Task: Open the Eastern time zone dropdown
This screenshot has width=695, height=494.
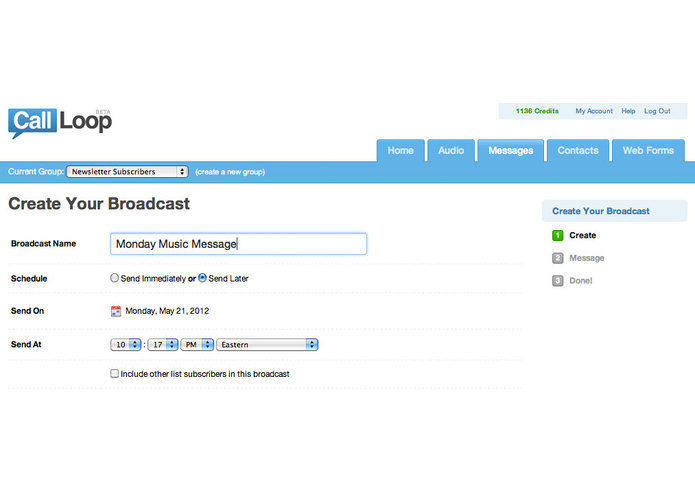Action: [267, 344]
